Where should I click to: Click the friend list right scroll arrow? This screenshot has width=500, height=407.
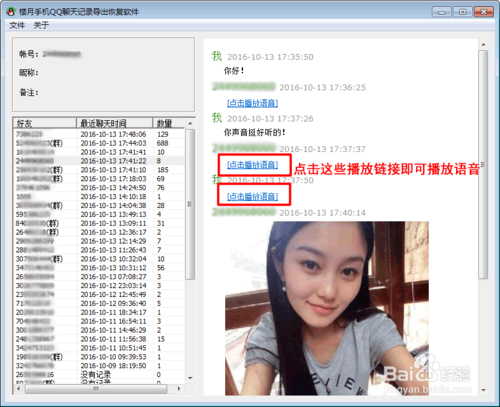[x=179, y=389]
